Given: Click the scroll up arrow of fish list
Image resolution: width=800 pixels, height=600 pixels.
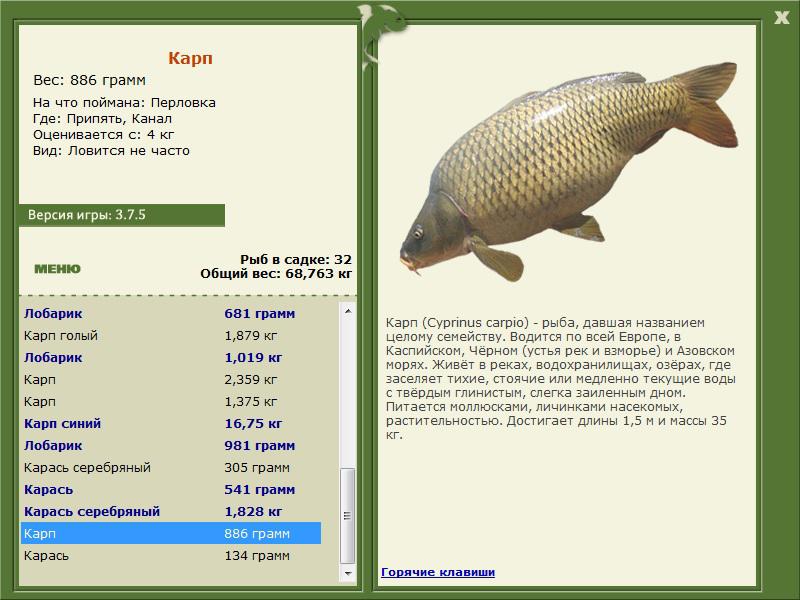Looking at the screenshot, I should pyautogui.click(x=348, y=311).
